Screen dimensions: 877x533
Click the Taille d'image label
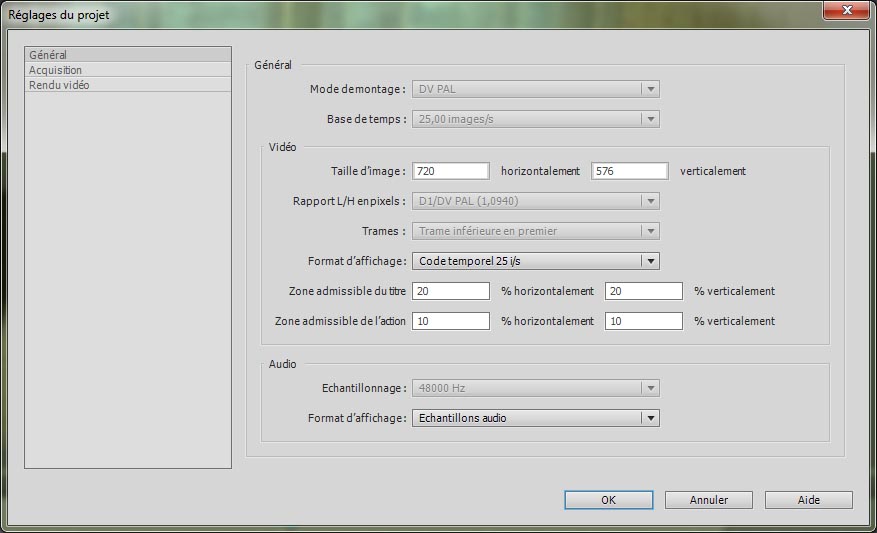368,171
